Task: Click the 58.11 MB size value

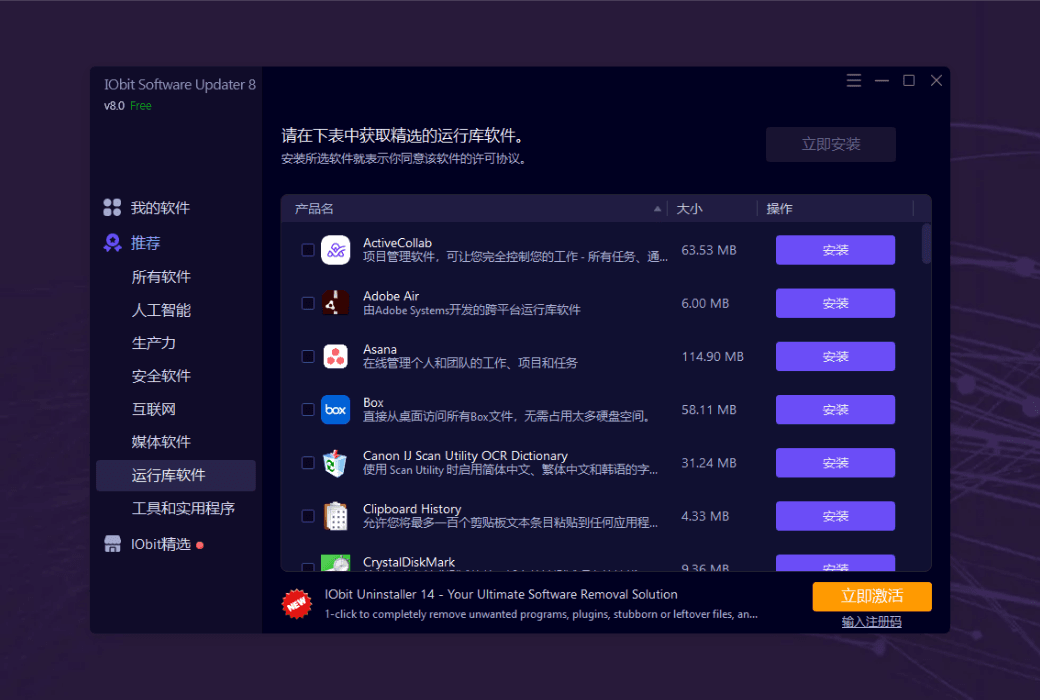Action: click(708, 409)
